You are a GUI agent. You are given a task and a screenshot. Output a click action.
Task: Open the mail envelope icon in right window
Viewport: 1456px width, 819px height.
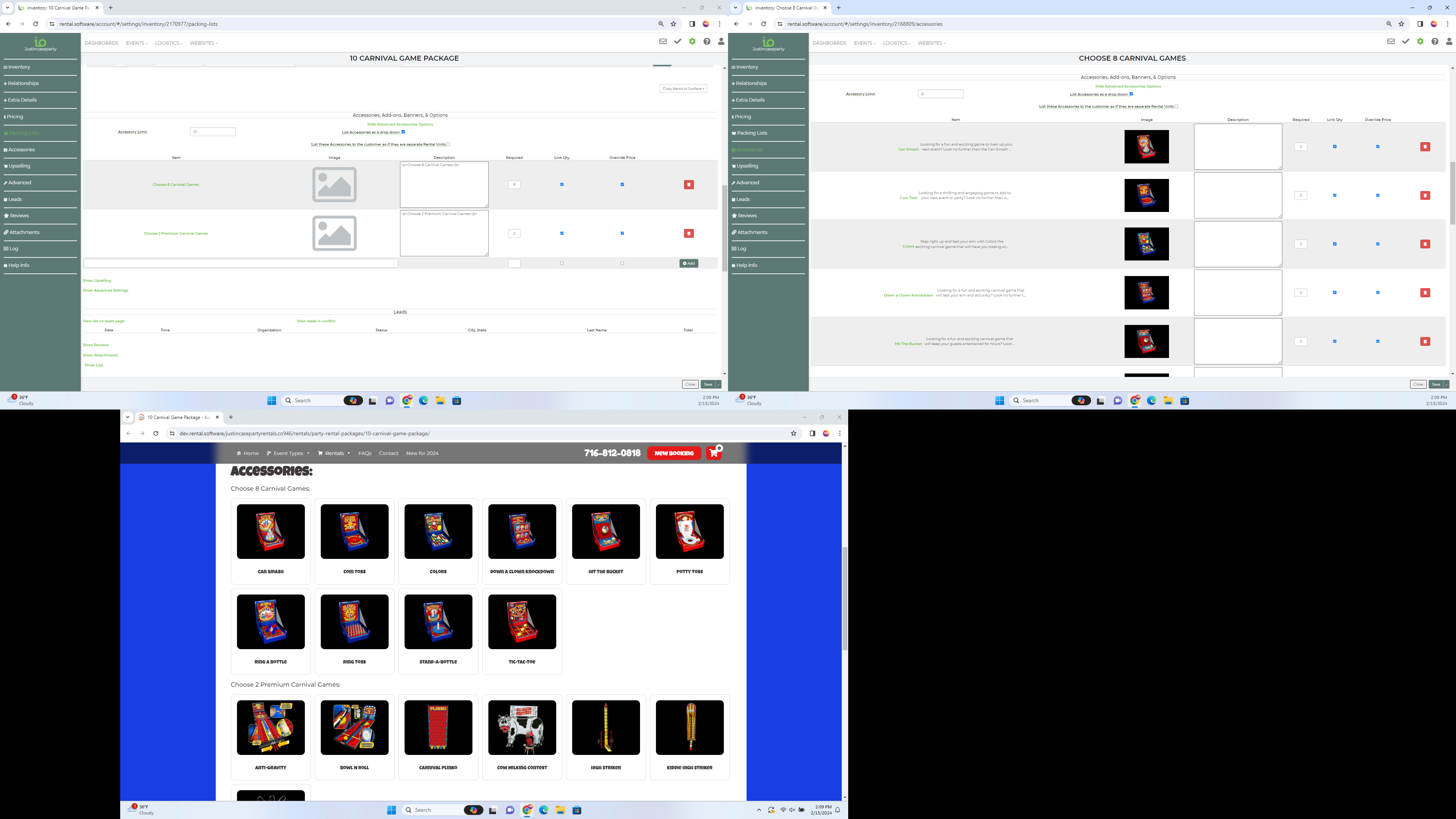coord(1390,41)
